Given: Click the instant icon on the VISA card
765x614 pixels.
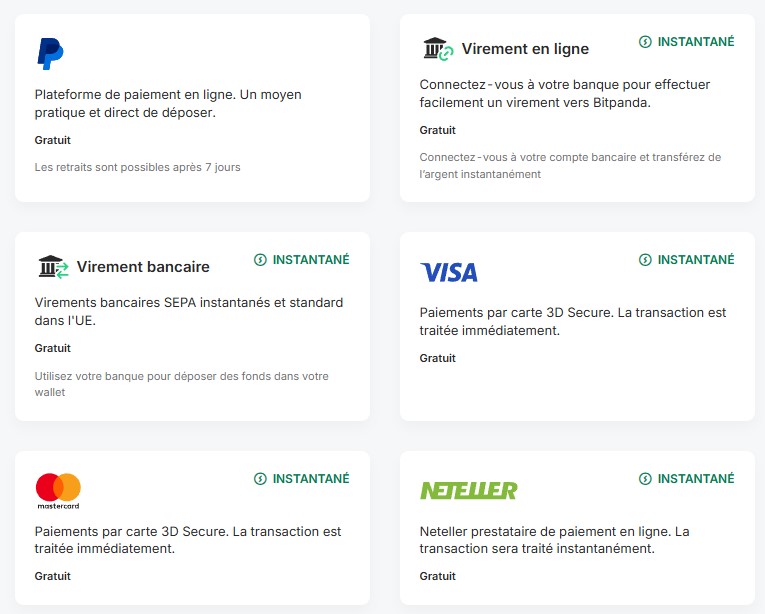Looking at the screenshot, I should coord(645,260).
